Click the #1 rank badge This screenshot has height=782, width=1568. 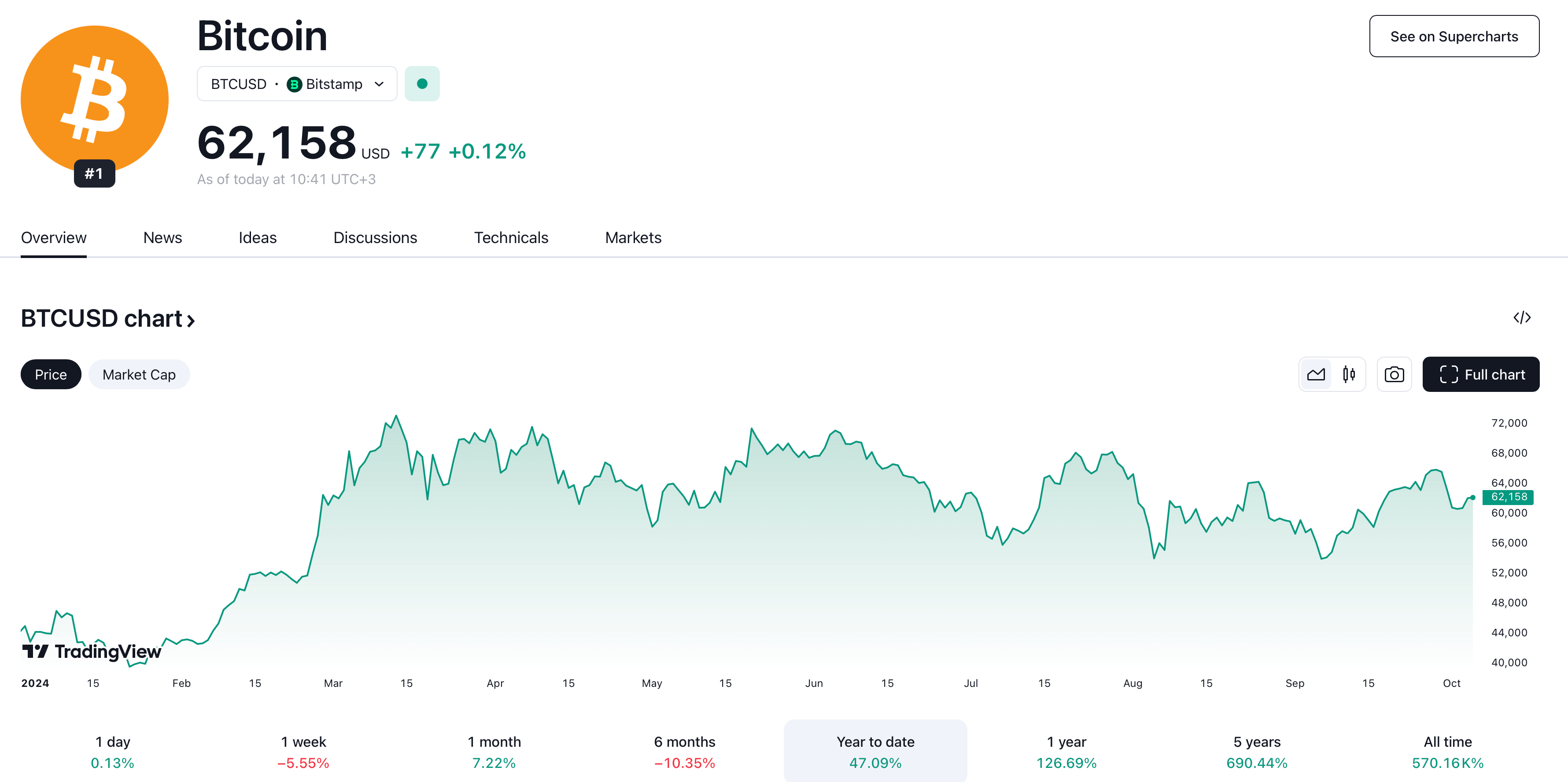(x=94, y=174)
